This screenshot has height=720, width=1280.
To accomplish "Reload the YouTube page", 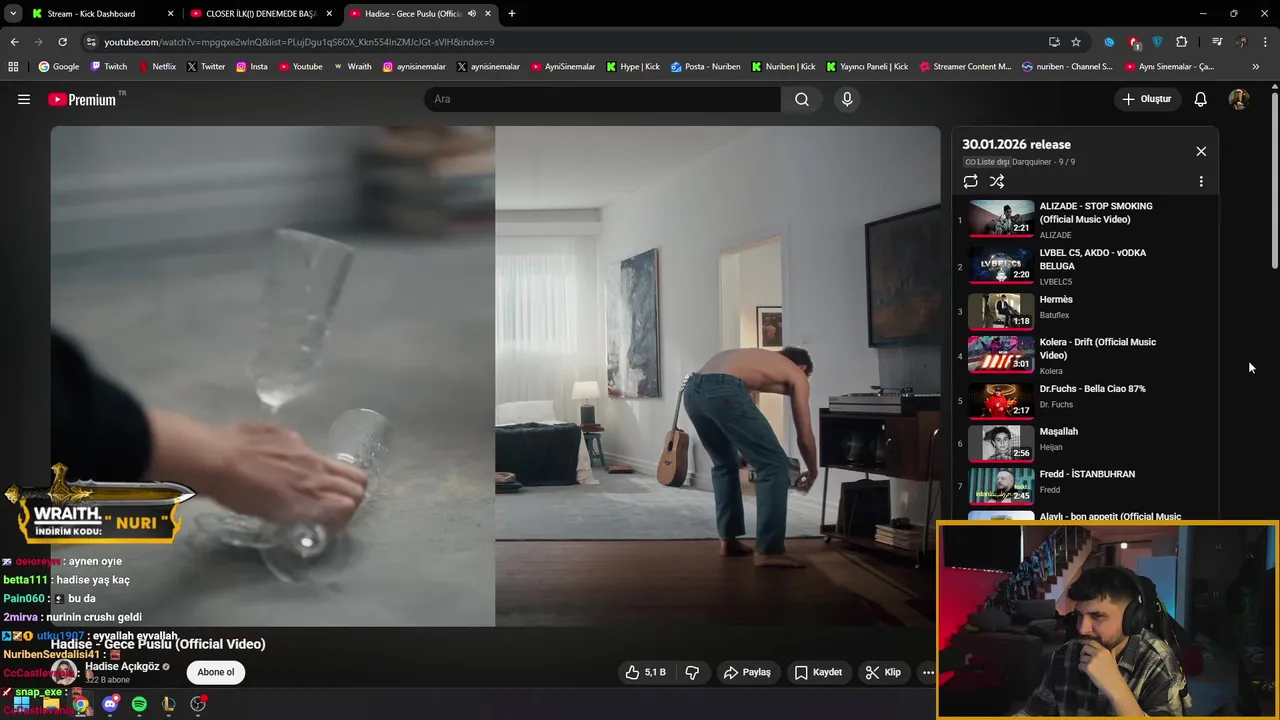I will coord(62,42).
